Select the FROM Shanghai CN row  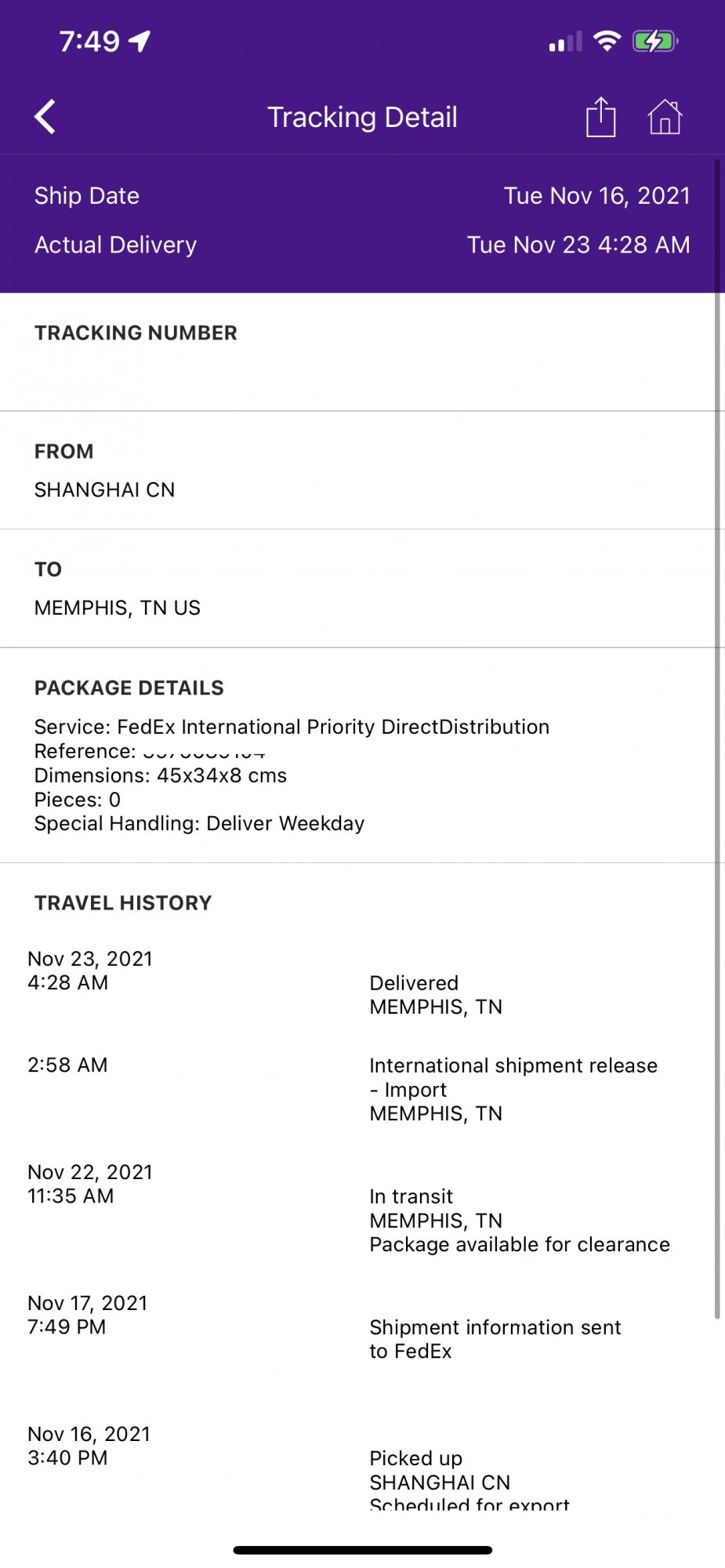(x=361, y=470)
